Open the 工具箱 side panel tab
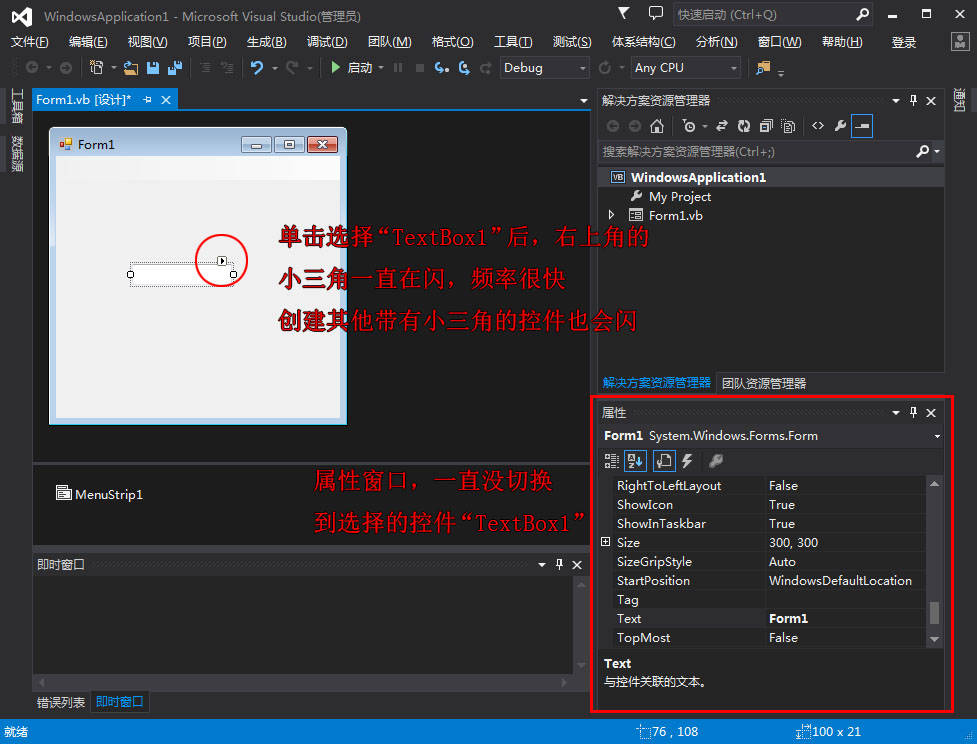977x744 pixels. coord(17,106)
